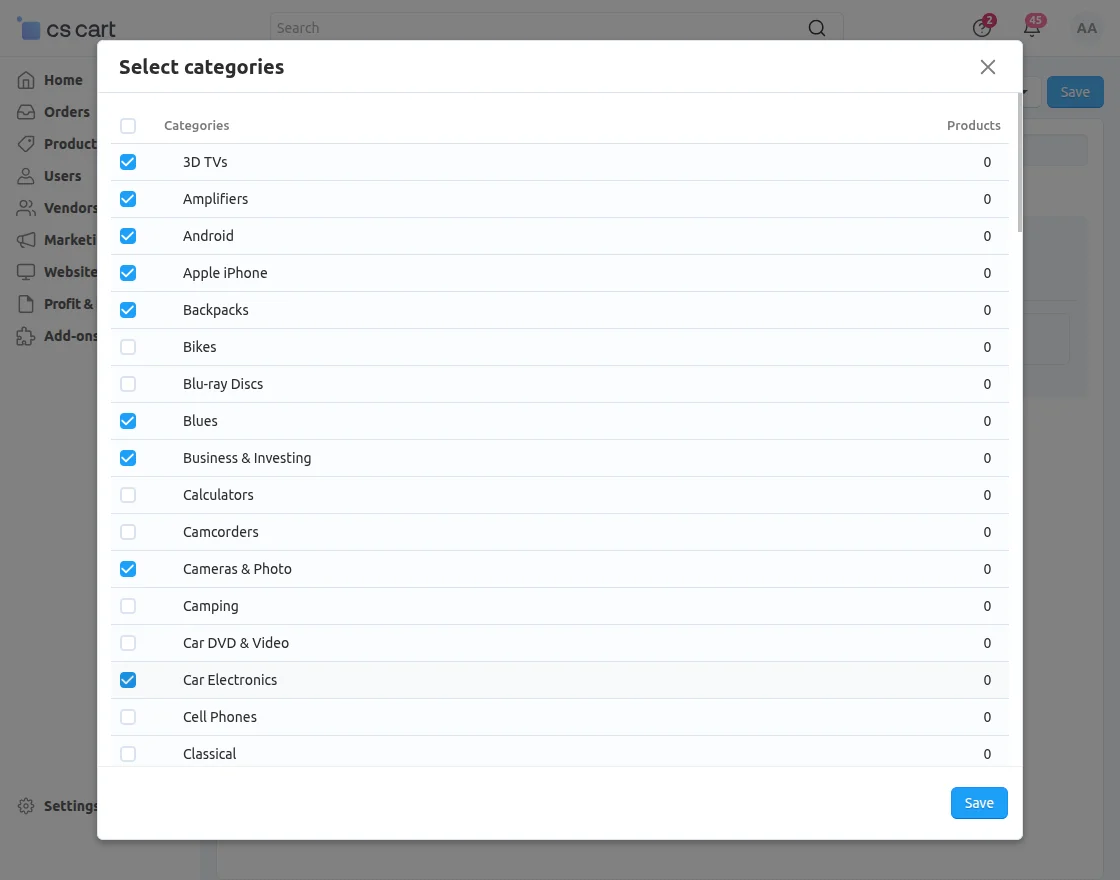
Task: Open the Add-ons section
Action: [x=26, y=337]
